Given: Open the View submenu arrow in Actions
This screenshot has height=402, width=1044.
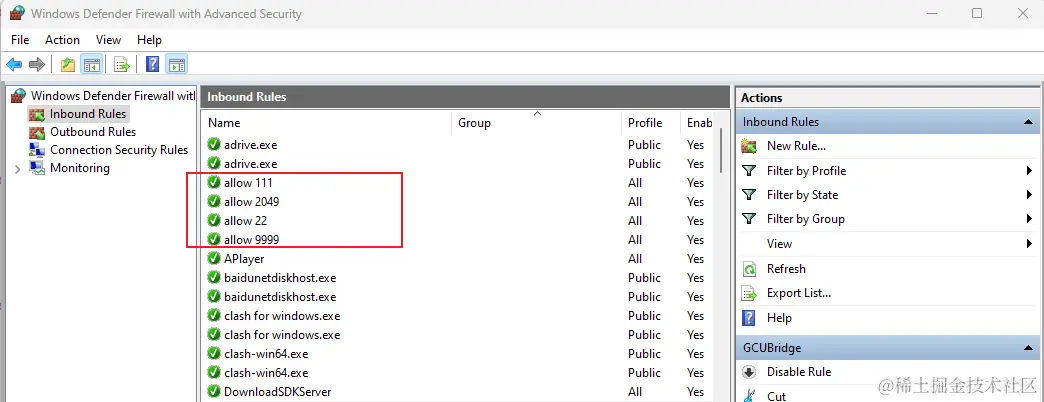Looking at the screenshot, I should point(1029,244).
